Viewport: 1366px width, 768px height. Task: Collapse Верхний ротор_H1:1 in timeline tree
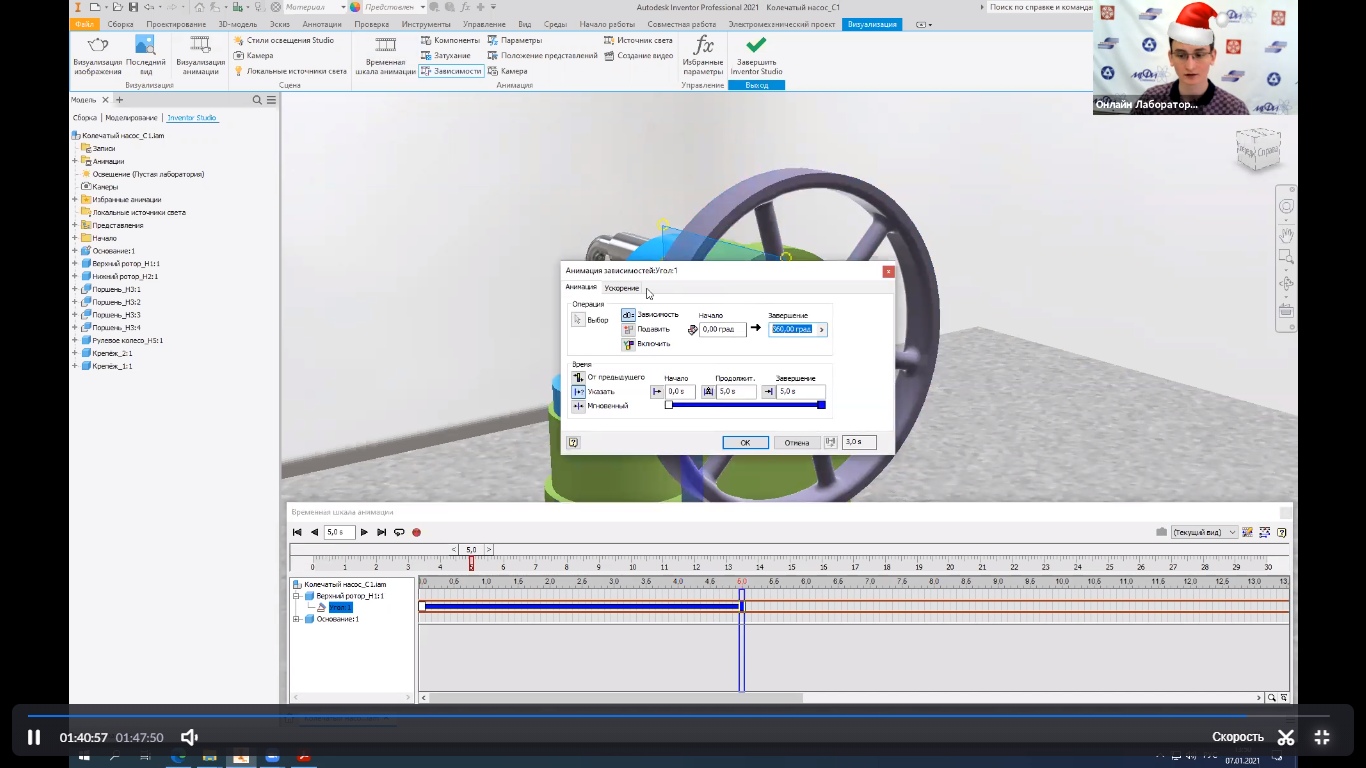click(x=297, y=596)
